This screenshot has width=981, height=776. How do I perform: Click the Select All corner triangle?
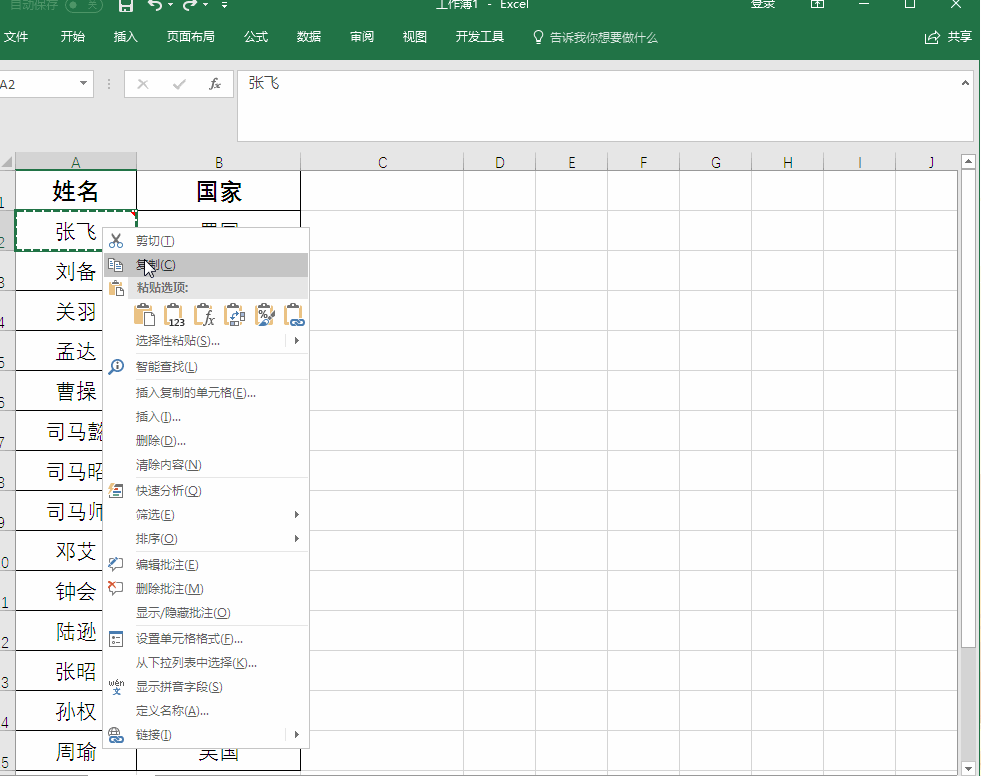(7, 161)
